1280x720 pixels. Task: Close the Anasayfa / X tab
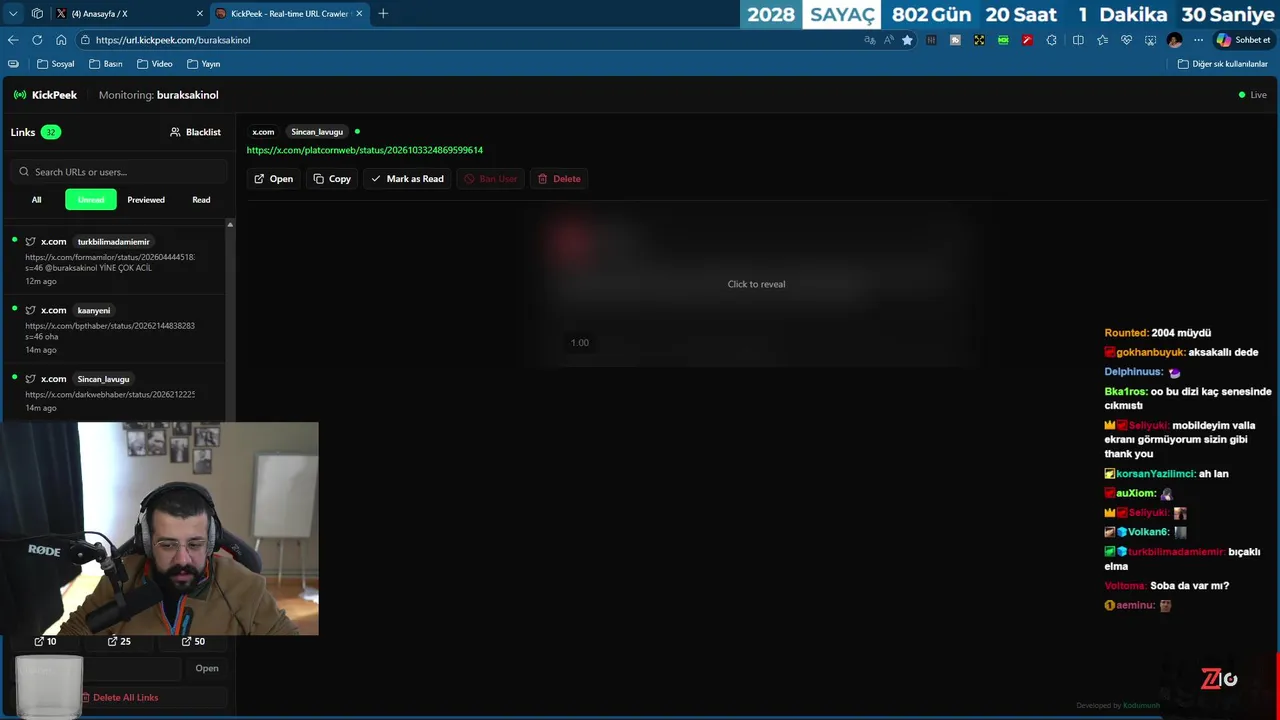(x=199, y=14)
